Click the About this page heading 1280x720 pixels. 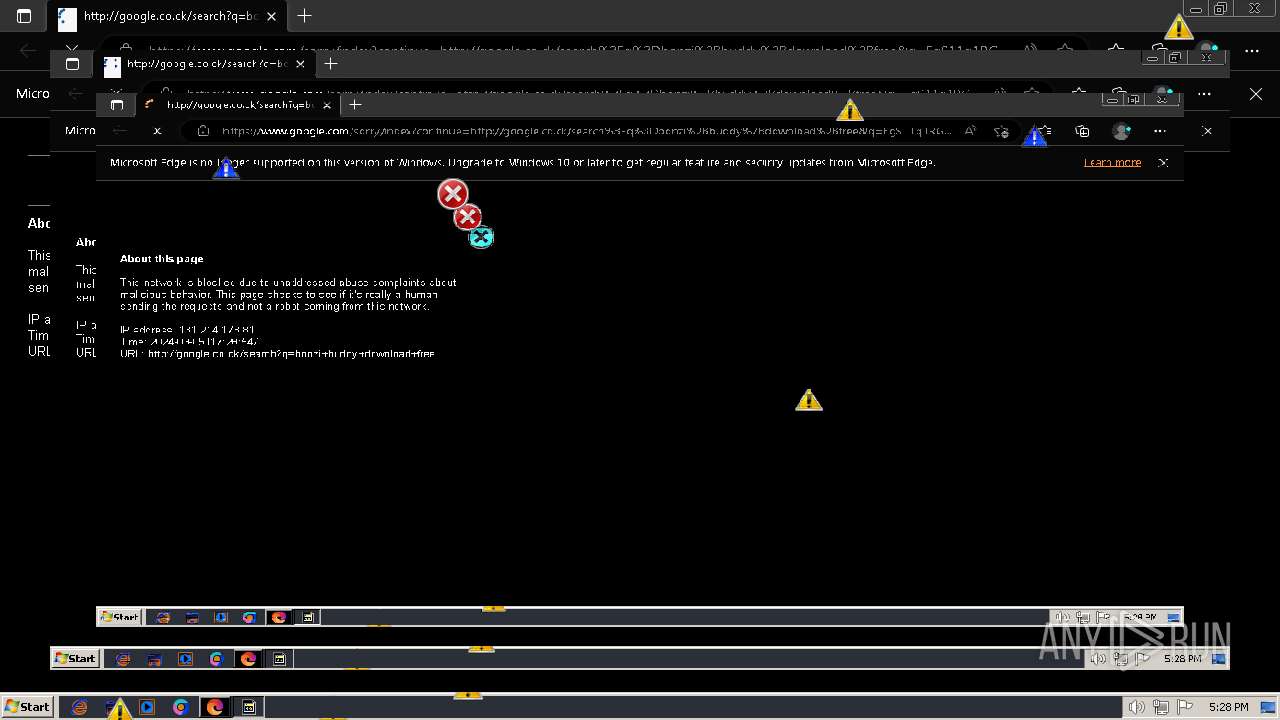[161, 258]
